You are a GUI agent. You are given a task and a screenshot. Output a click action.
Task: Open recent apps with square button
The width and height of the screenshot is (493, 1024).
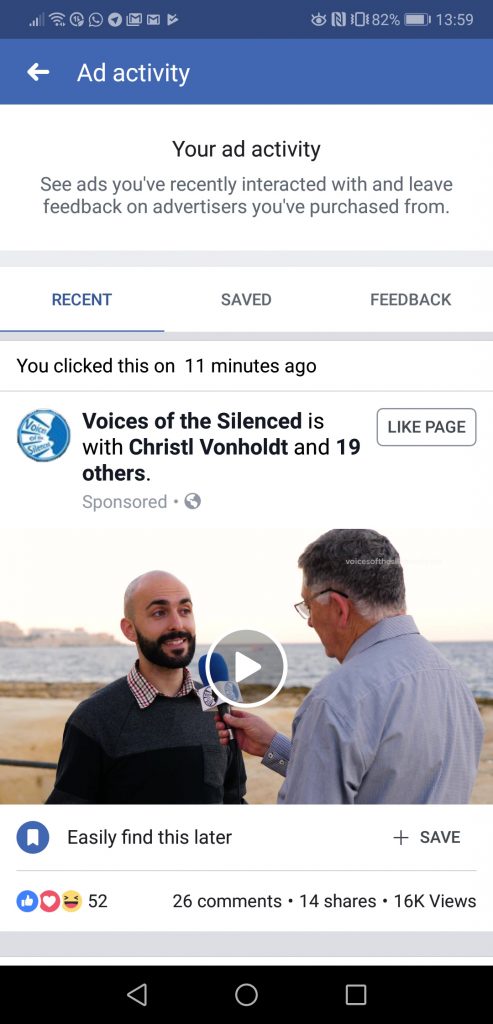(356, 994)
